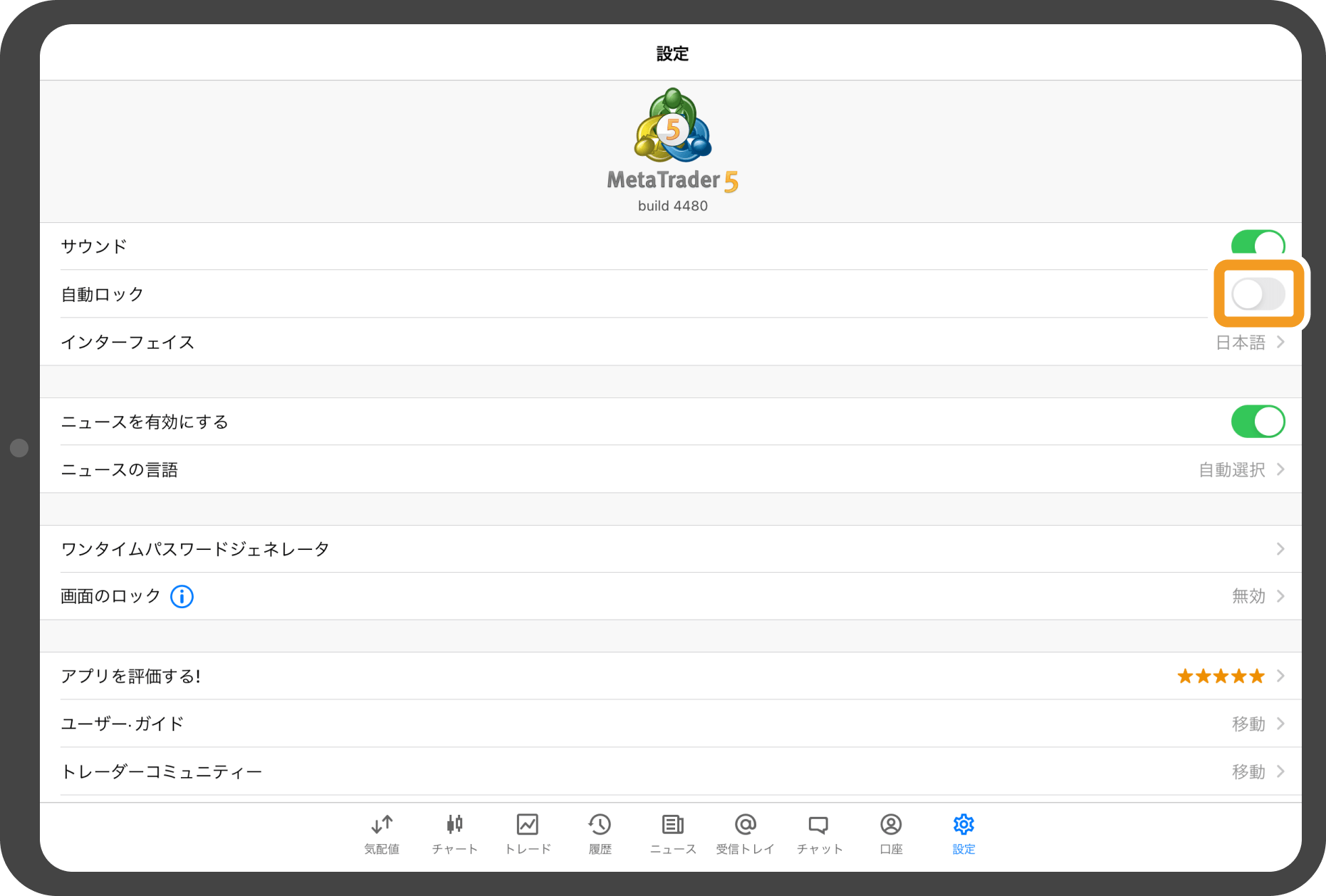Disable the サウンド sound switch

(1258, 245)
